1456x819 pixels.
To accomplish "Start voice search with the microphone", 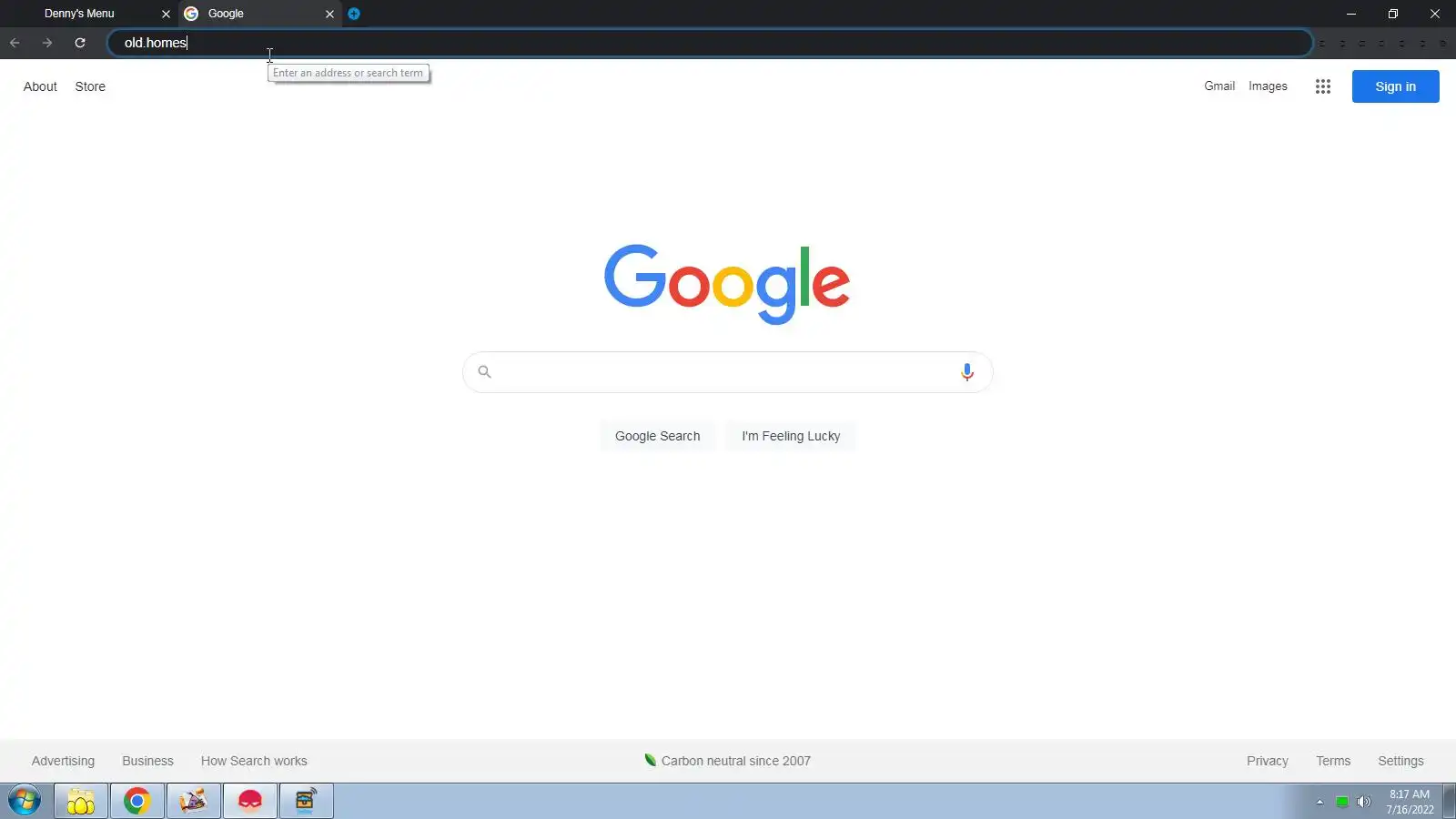I will pos(967,372).
